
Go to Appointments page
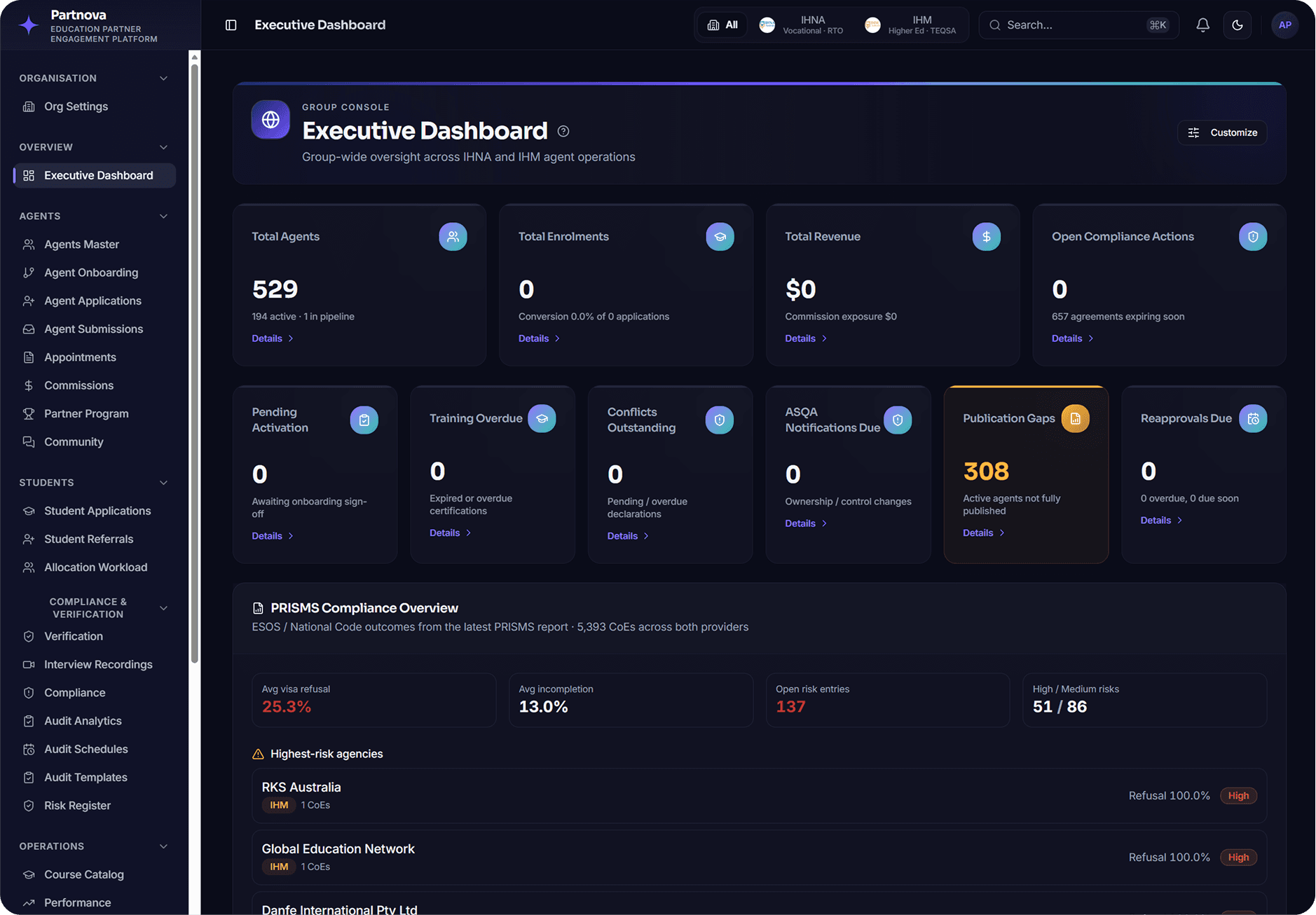[x=94, y=357]
